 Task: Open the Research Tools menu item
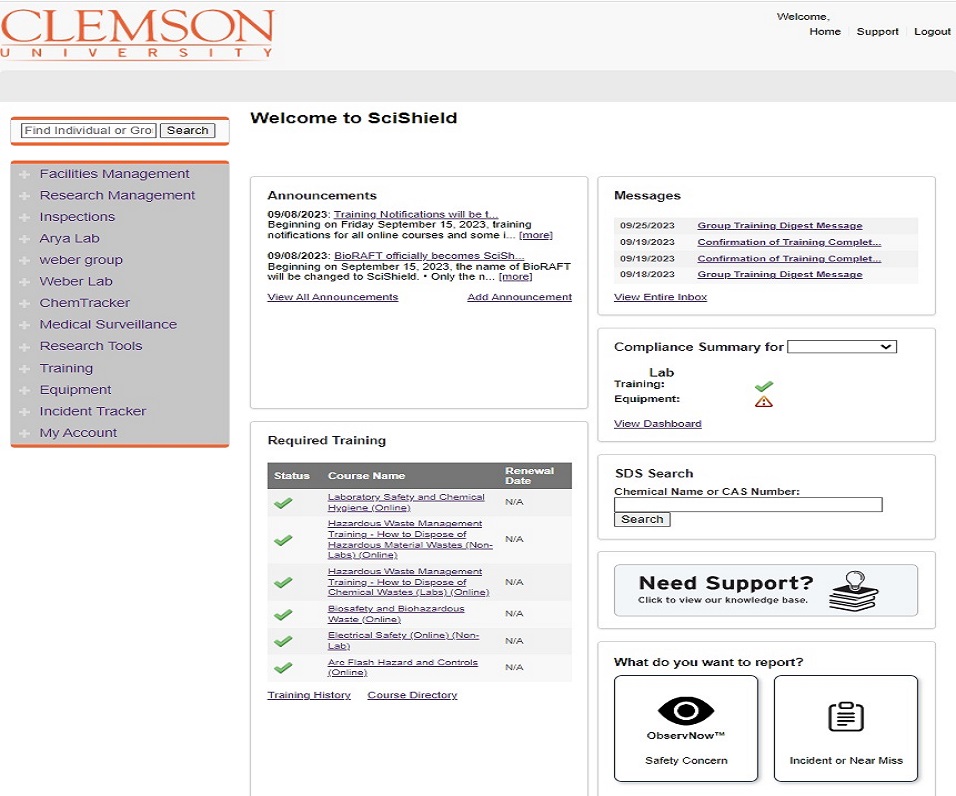click(91, 346)
